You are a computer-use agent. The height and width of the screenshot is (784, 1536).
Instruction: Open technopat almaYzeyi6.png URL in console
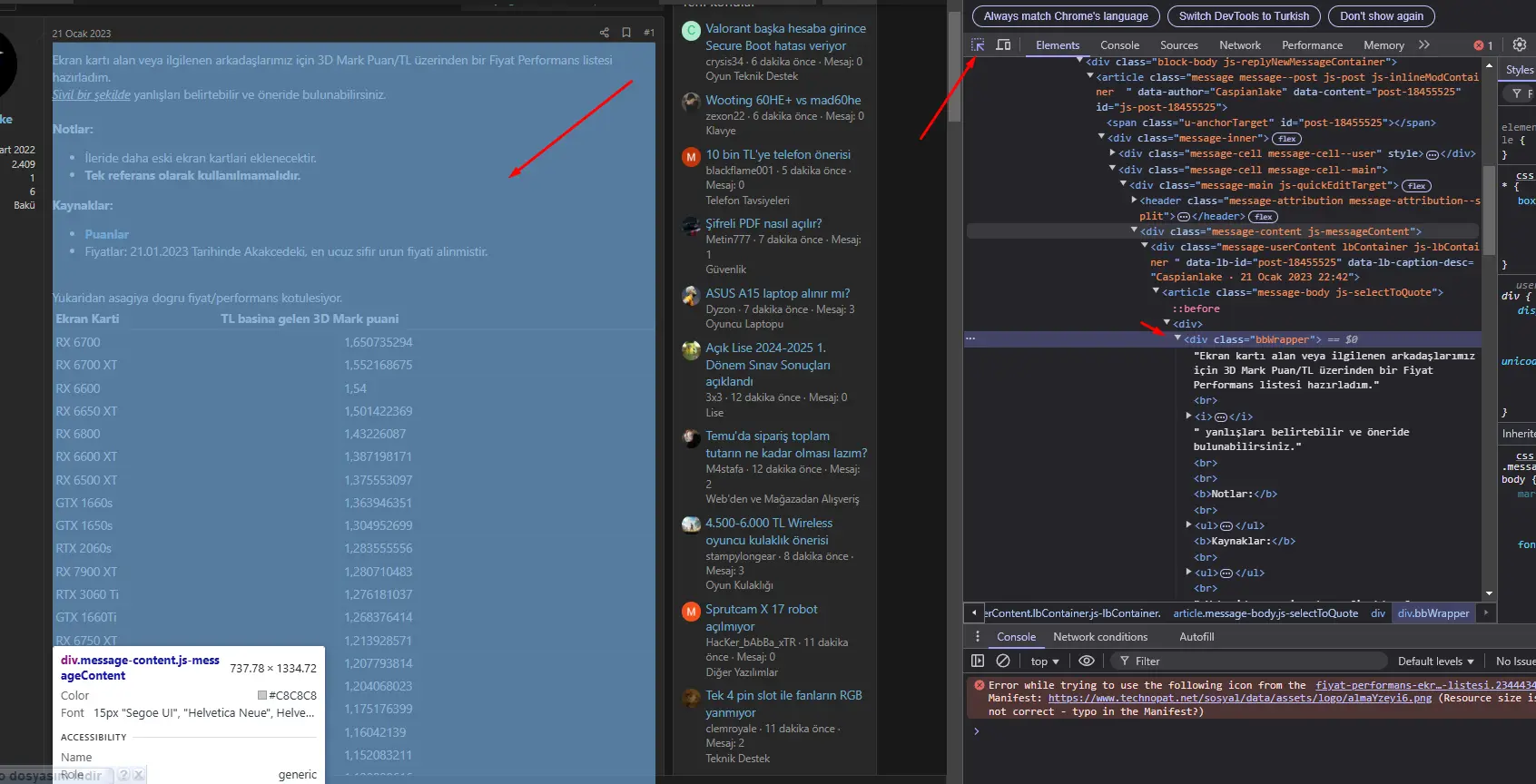[1239, 699]
